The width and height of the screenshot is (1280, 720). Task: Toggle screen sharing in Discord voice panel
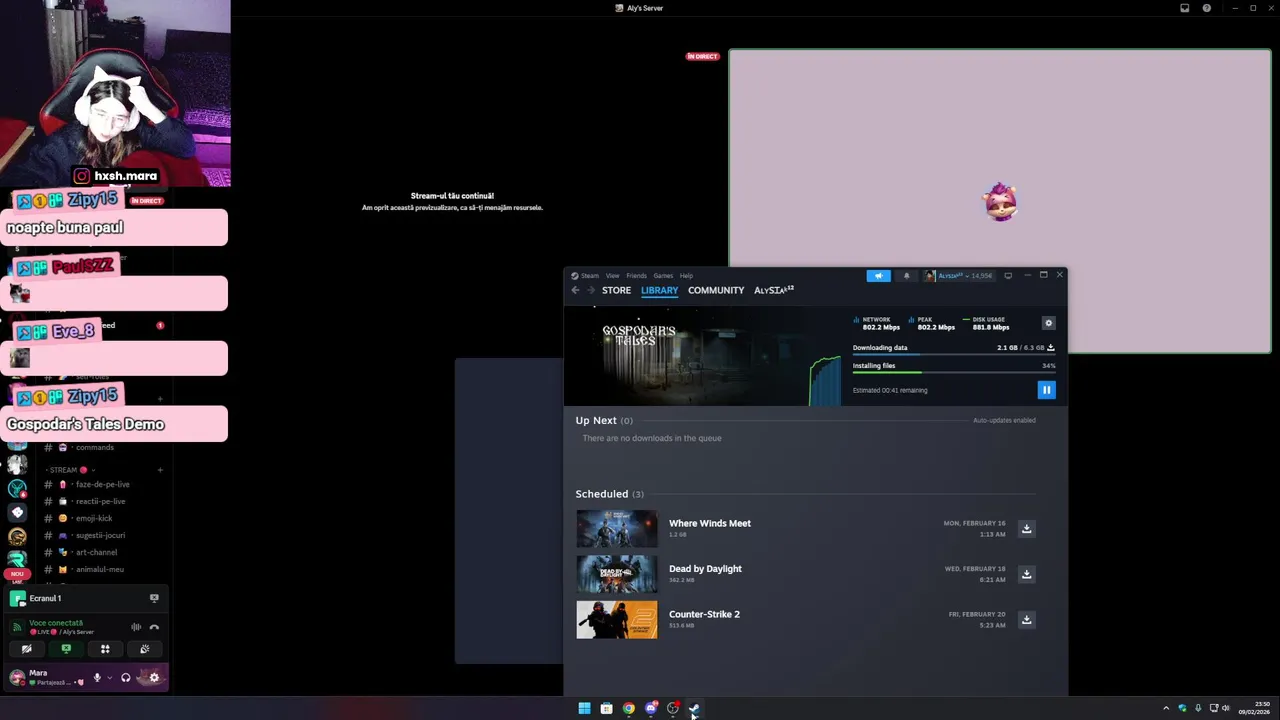click(x=66, y=649)
